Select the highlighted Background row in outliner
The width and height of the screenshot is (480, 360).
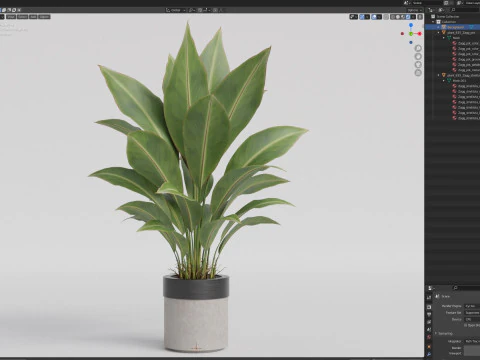tap(453, 27)
